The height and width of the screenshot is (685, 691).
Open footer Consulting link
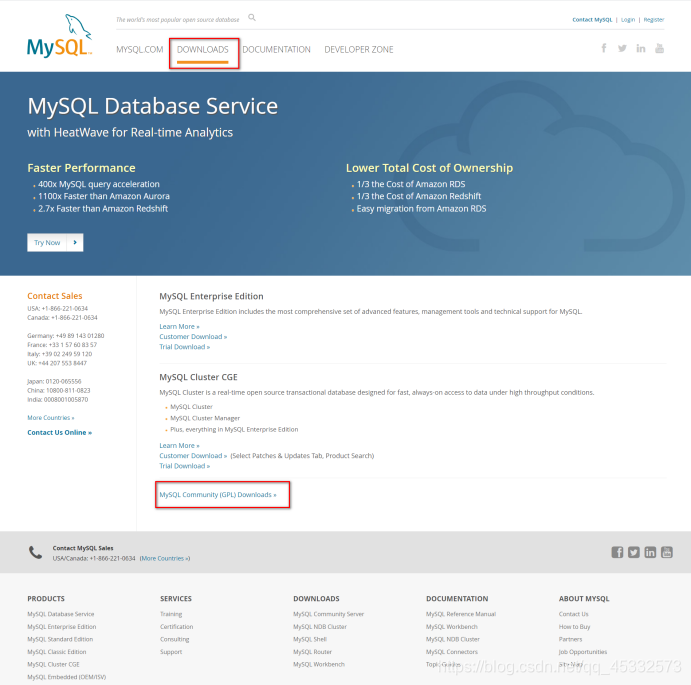175,639
